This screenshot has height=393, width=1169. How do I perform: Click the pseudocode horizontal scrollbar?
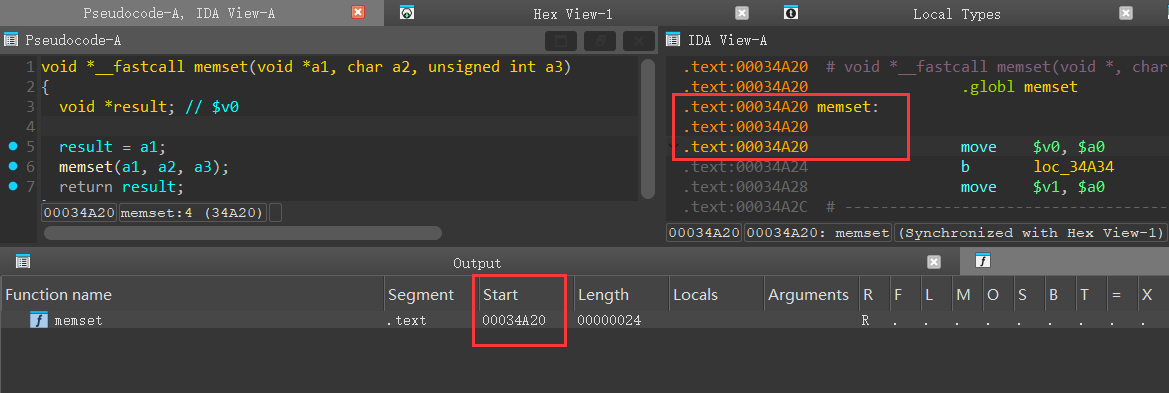[x=243, y=233]
